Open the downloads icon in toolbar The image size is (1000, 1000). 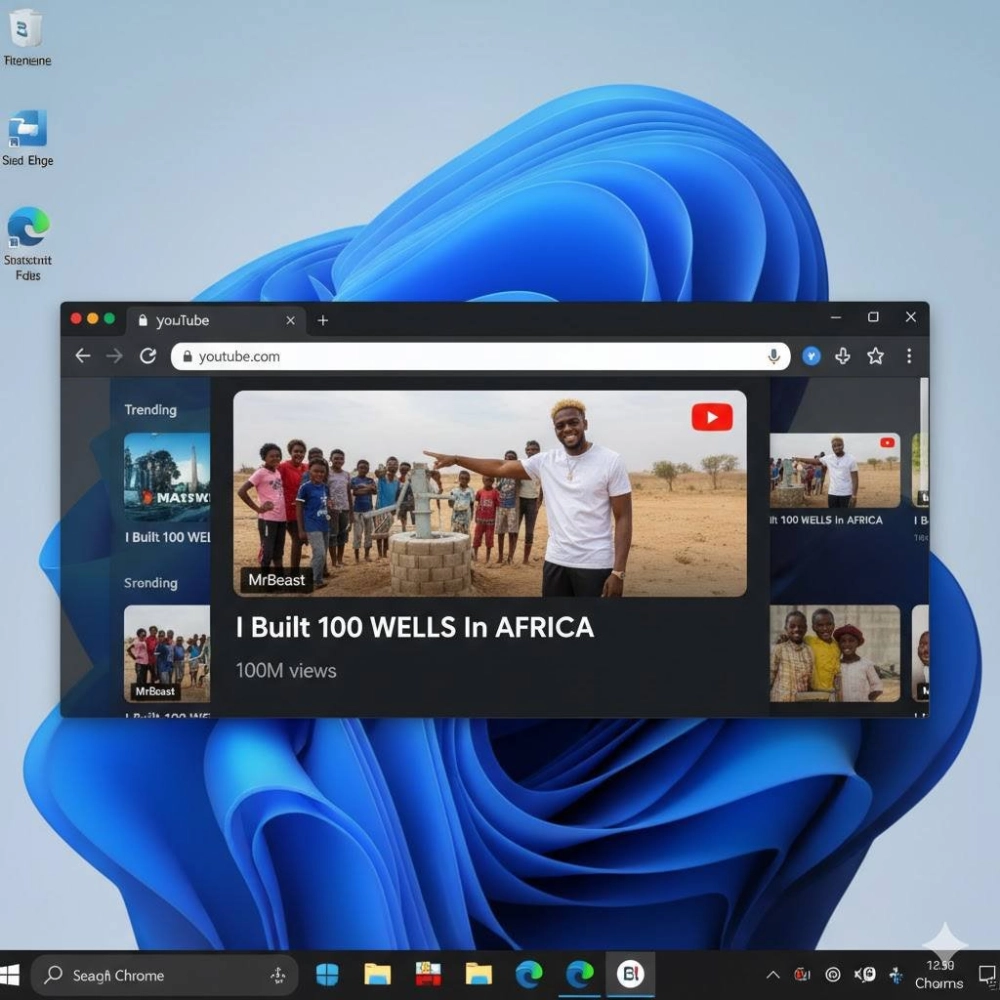[843, 356]
